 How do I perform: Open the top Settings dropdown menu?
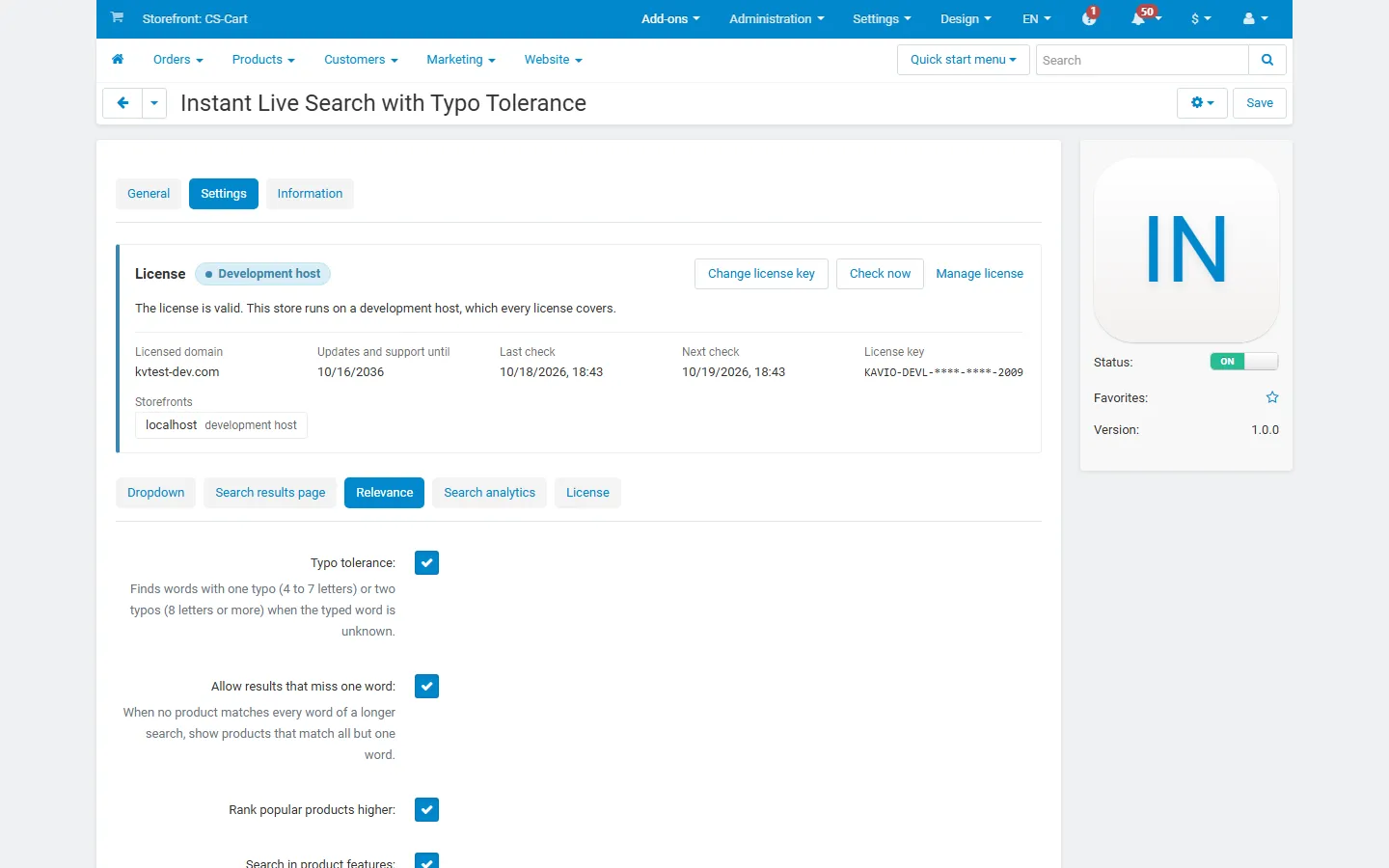pos(882,18)
